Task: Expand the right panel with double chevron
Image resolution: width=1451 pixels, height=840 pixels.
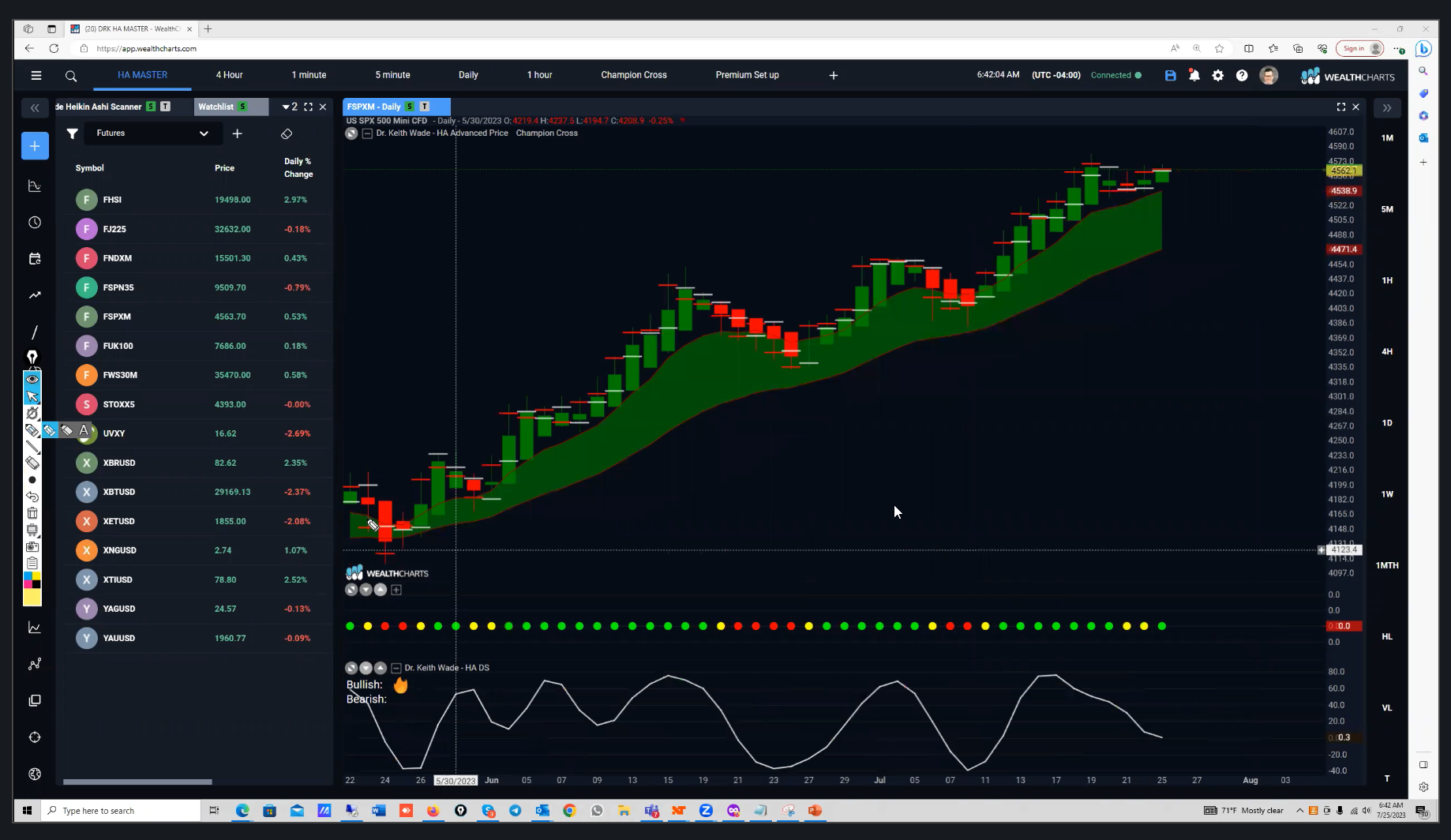Action: [1387, 107]
